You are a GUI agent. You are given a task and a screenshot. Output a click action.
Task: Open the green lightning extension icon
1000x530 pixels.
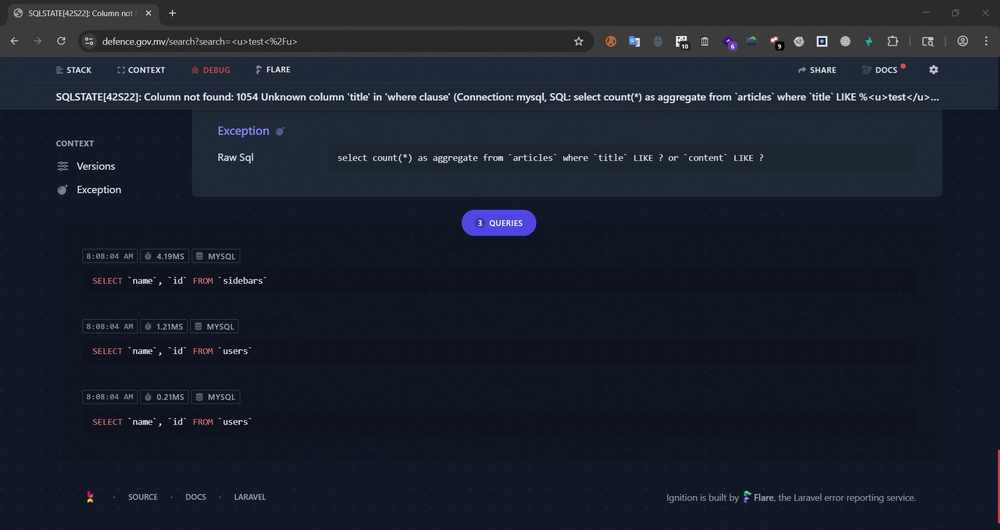point(869,41)
